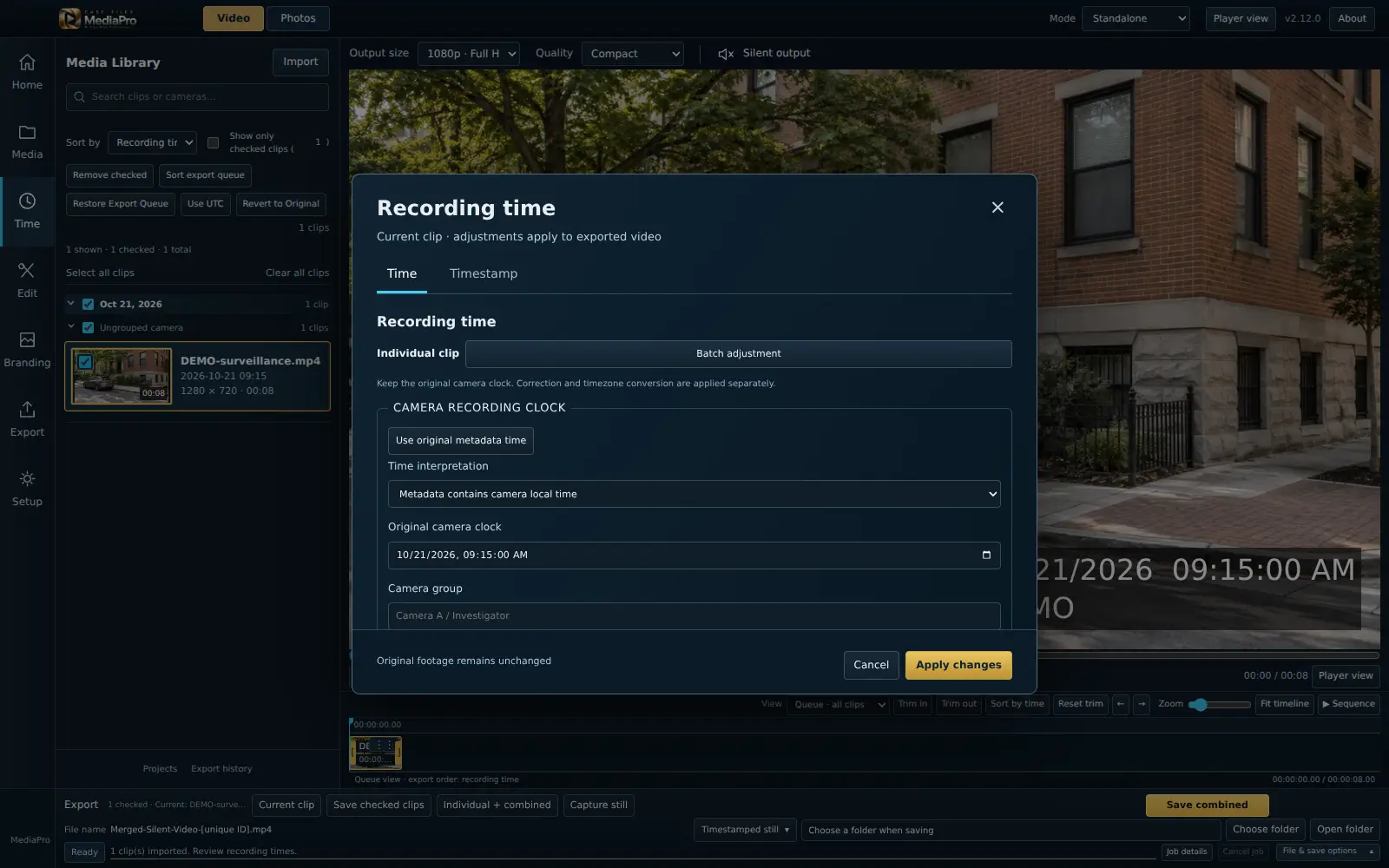The height and width of the screenshot is (868, 1389).
Task: Switch to the Timestamp tab
Action: (x=484, y=273)
